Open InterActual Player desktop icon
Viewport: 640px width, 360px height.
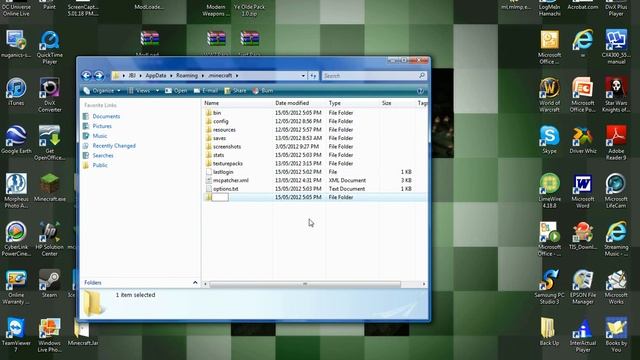click(582, 335)
